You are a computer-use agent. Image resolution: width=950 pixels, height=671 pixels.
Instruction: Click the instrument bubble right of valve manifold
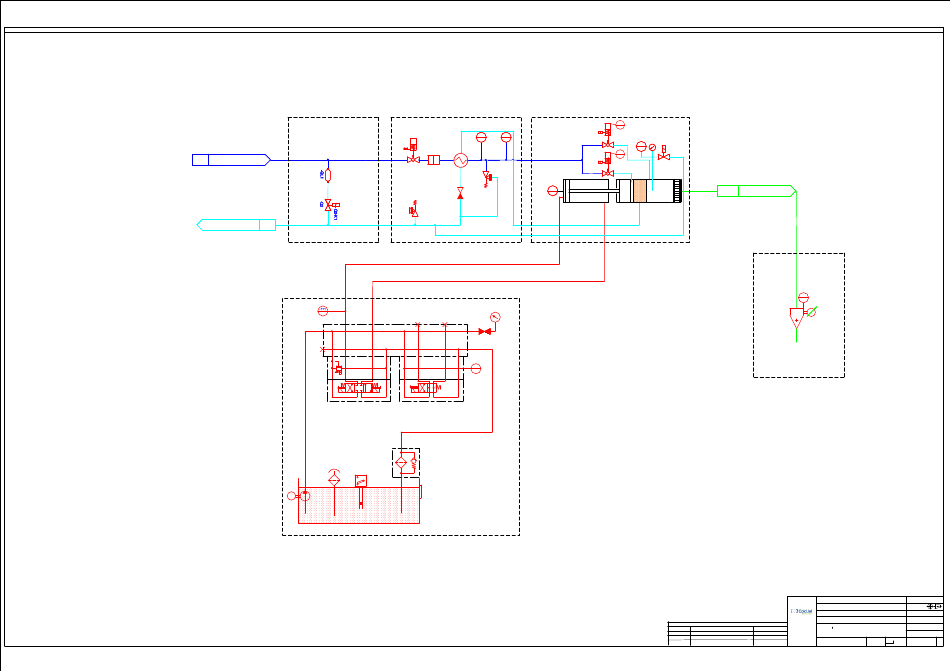click(x=476, y=369)
